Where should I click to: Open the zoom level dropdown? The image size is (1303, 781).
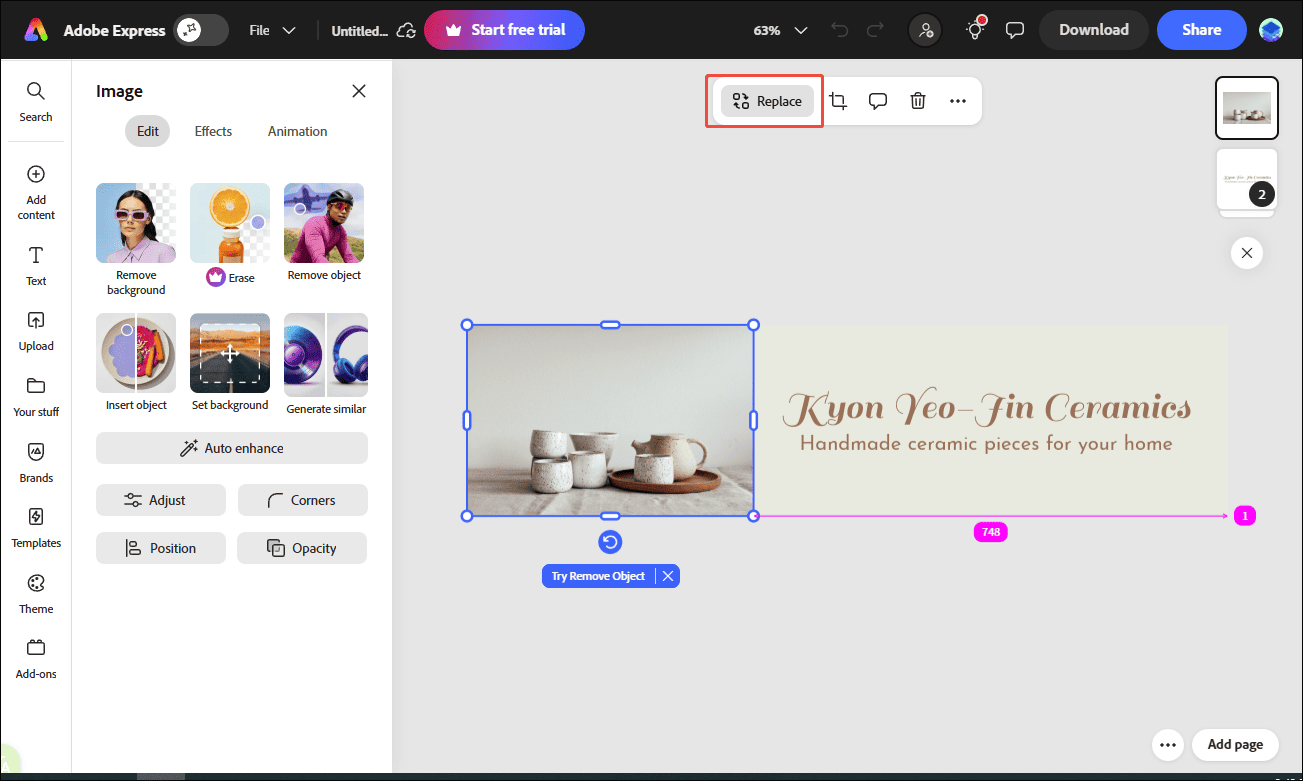point(779,30)
